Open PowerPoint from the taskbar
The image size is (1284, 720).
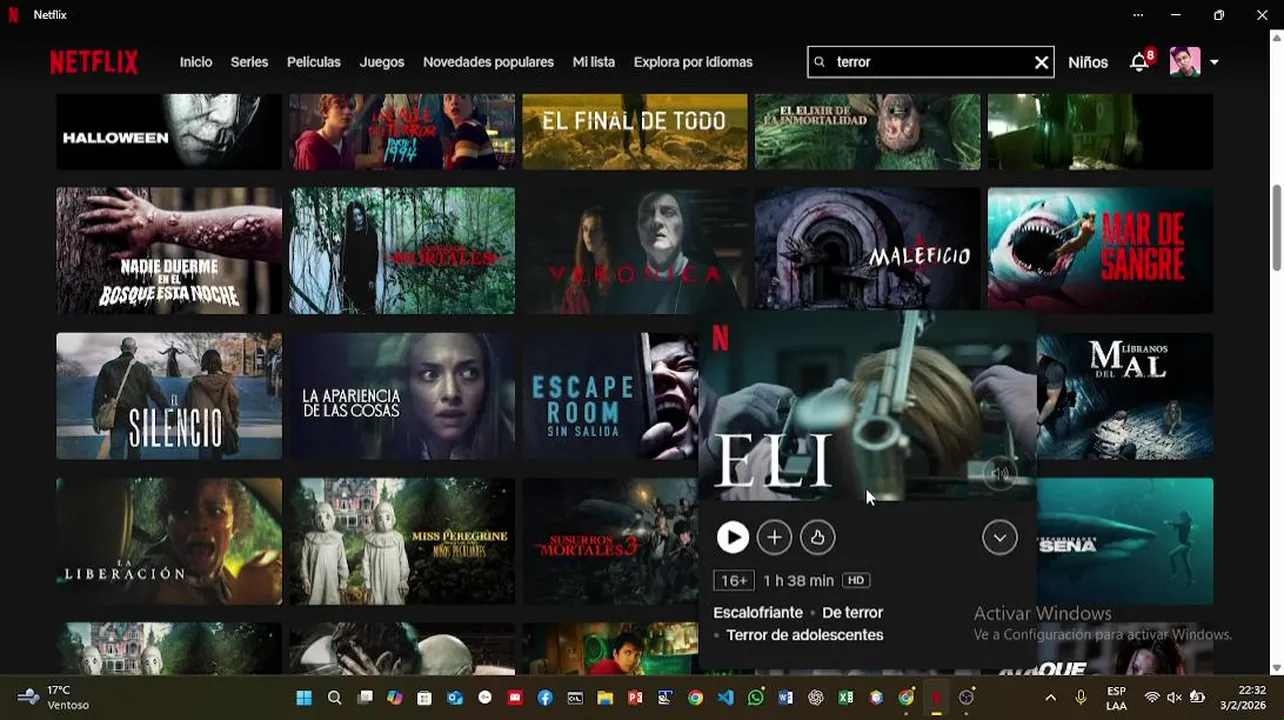[x=635, y=698]
